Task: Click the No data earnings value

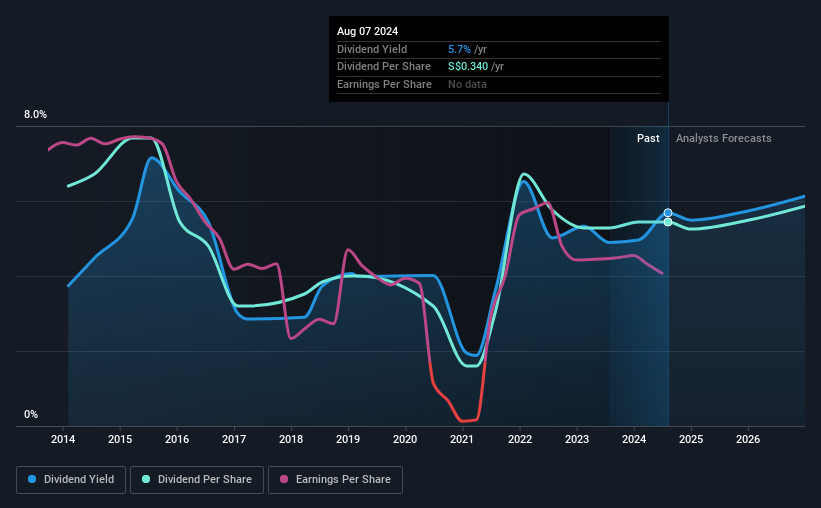Action: (467, 84)
